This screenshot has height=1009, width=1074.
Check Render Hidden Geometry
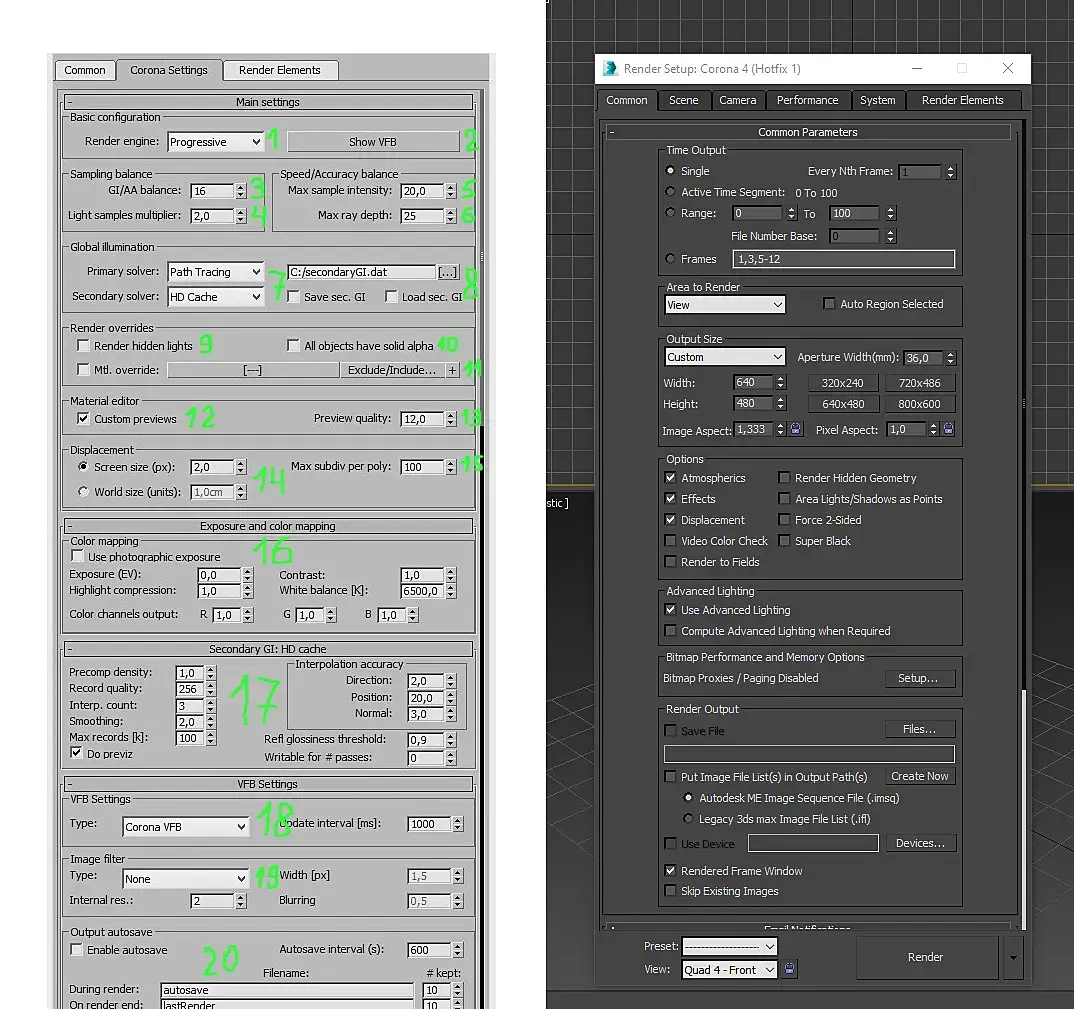click(784, 477)
